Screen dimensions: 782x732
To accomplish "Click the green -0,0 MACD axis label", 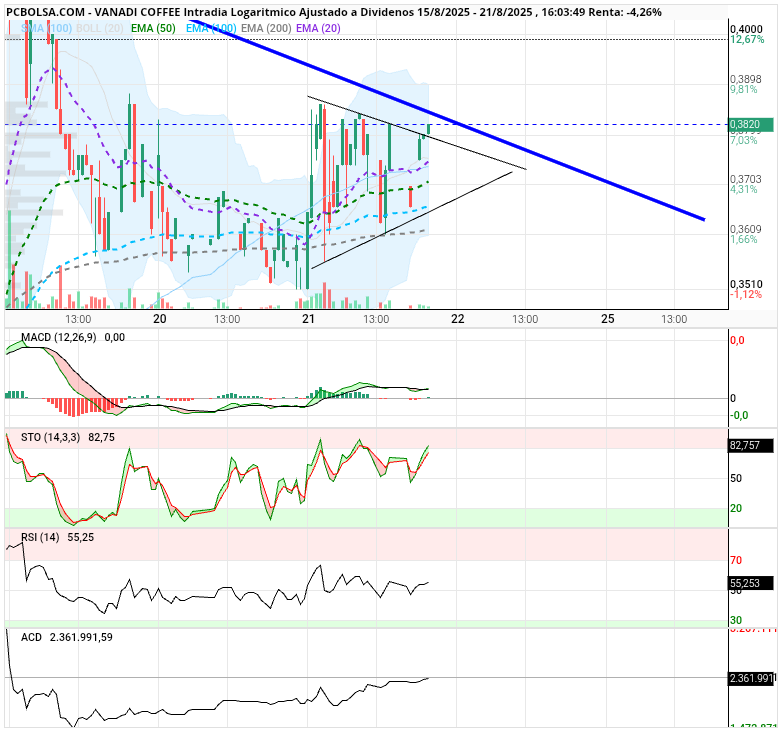I will (739, 415).
